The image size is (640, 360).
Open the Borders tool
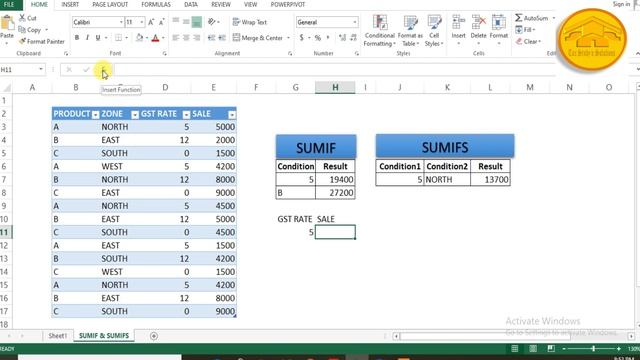118,38
